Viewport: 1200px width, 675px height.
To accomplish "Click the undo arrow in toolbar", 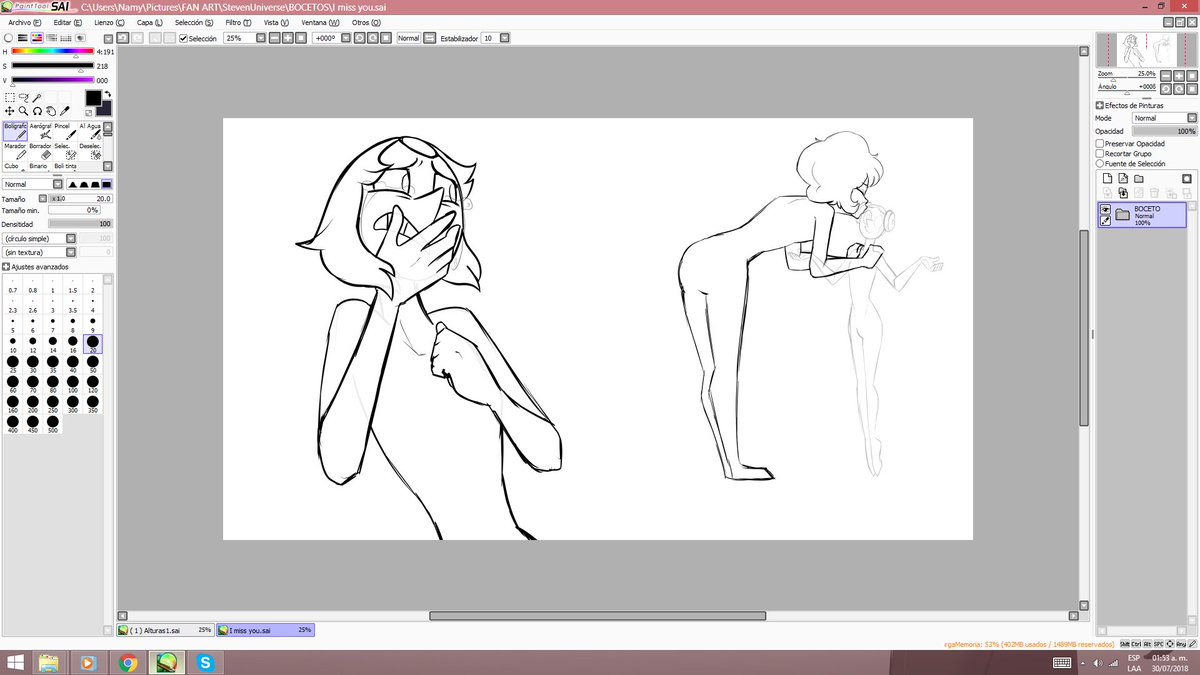I will click(x=122, y=38).
